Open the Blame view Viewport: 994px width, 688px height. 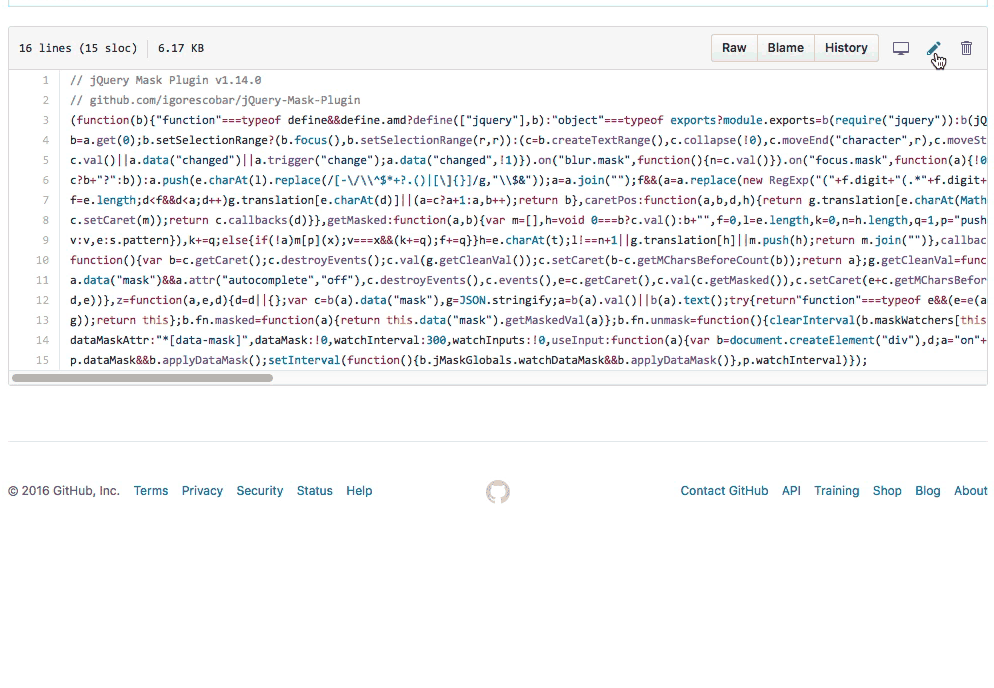[x=785, y=48]
